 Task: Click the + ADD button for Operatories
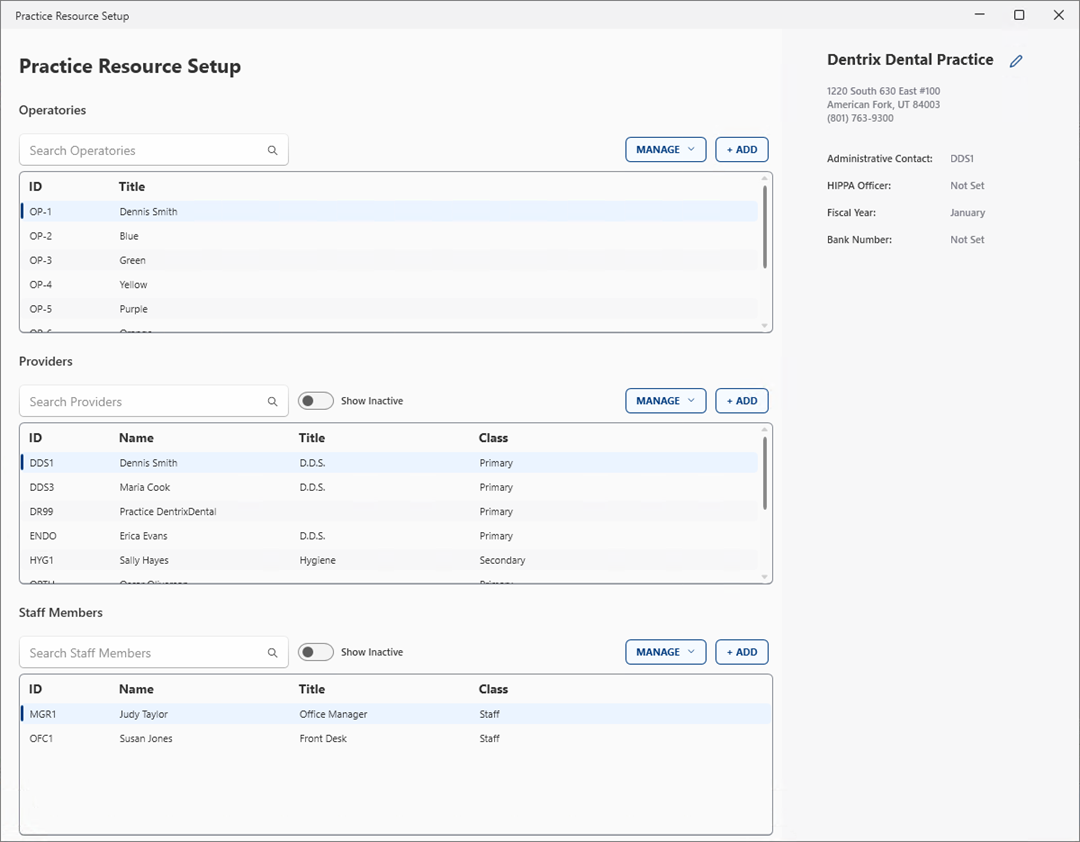tap(741, 149)
